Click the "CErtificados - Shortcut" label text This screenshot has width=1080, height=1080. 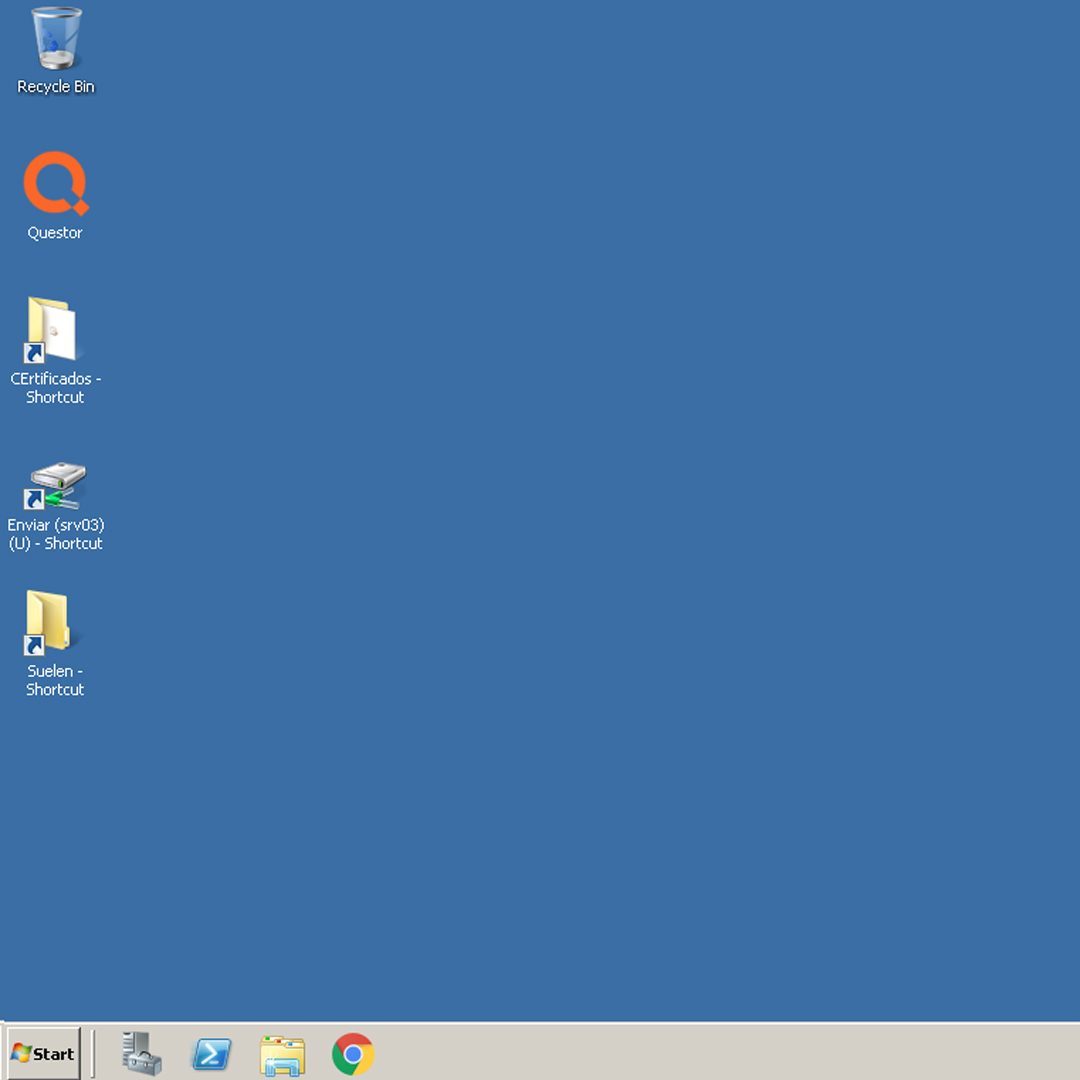coord(55,388)
